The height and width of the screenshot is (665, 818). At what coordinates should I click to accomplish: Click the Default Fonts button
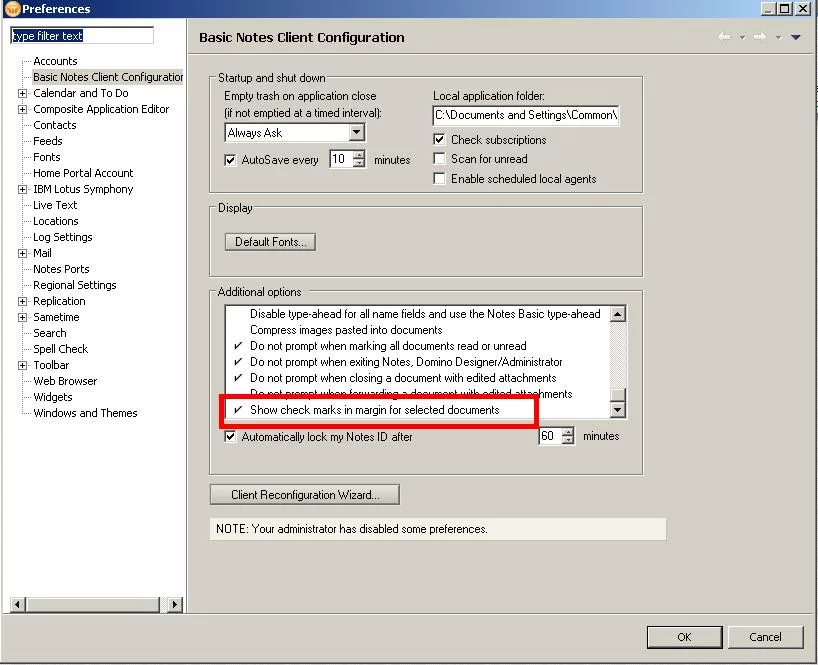271,242
